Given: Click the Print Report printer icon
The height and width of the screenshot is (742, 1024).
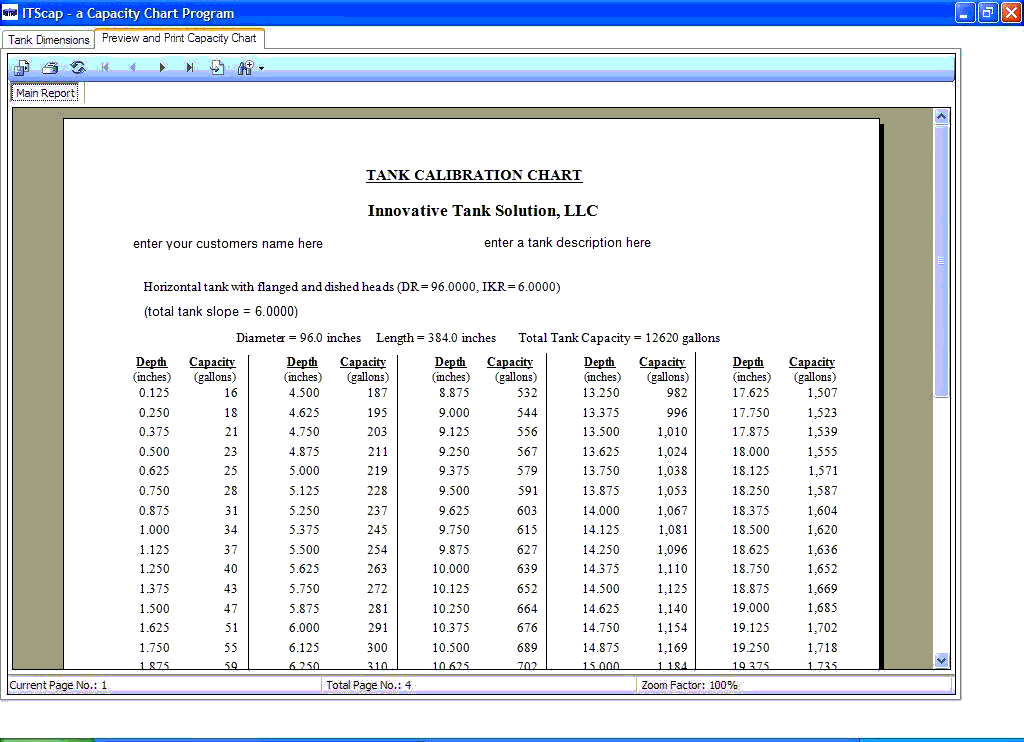Looking at the screenshot, I should [50, 67].
